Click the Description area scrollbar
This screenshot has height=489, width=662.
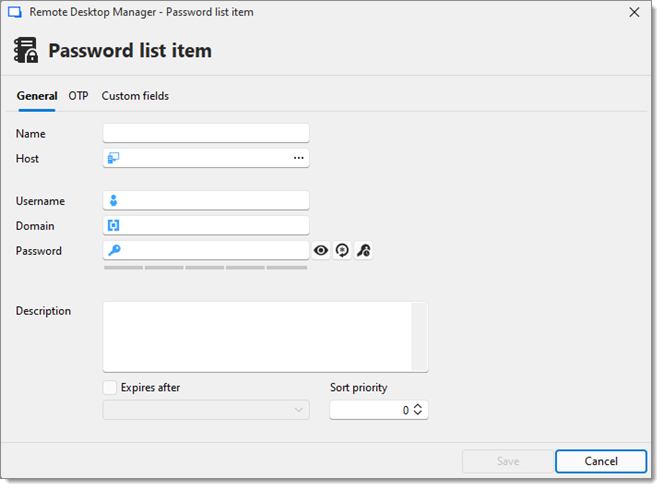point(419,337)
